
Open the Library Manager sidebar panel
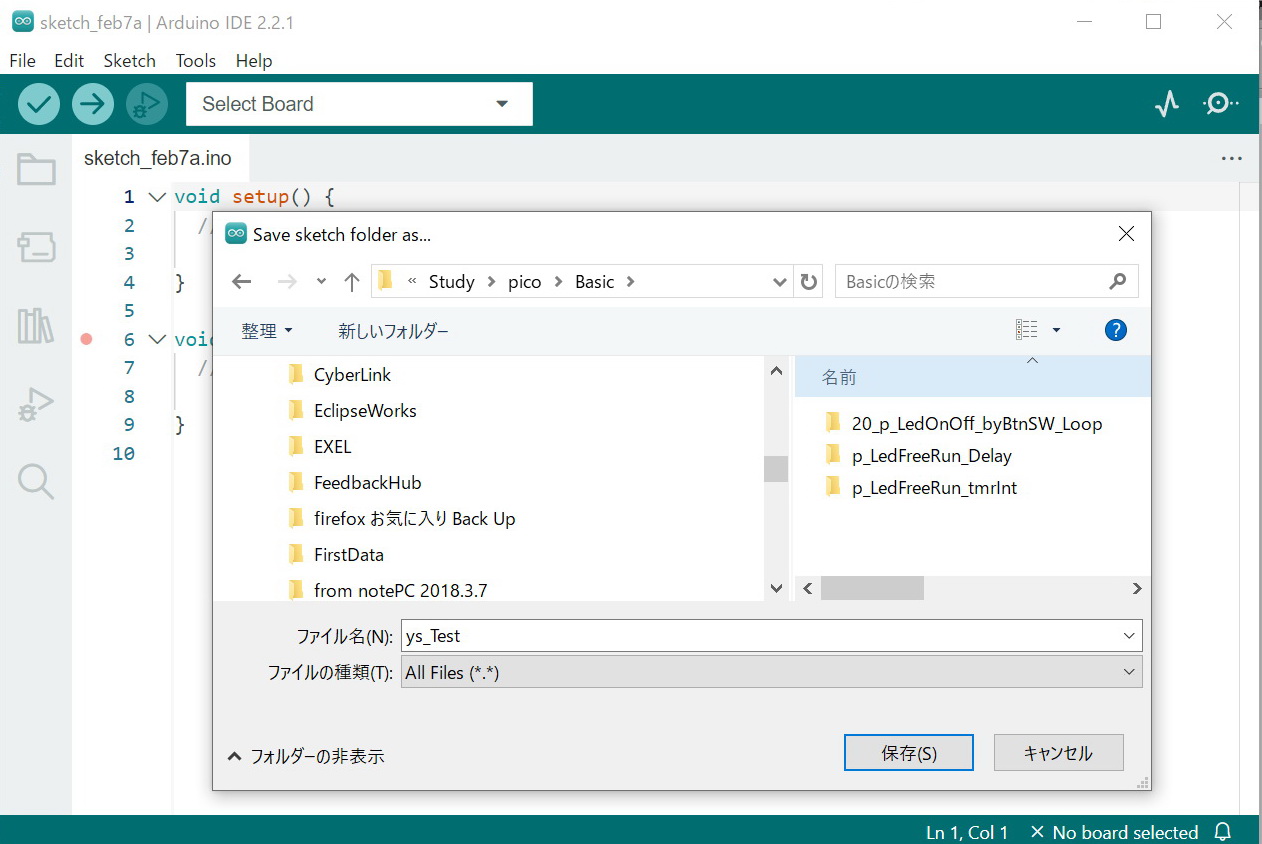(x=36, y=326)
